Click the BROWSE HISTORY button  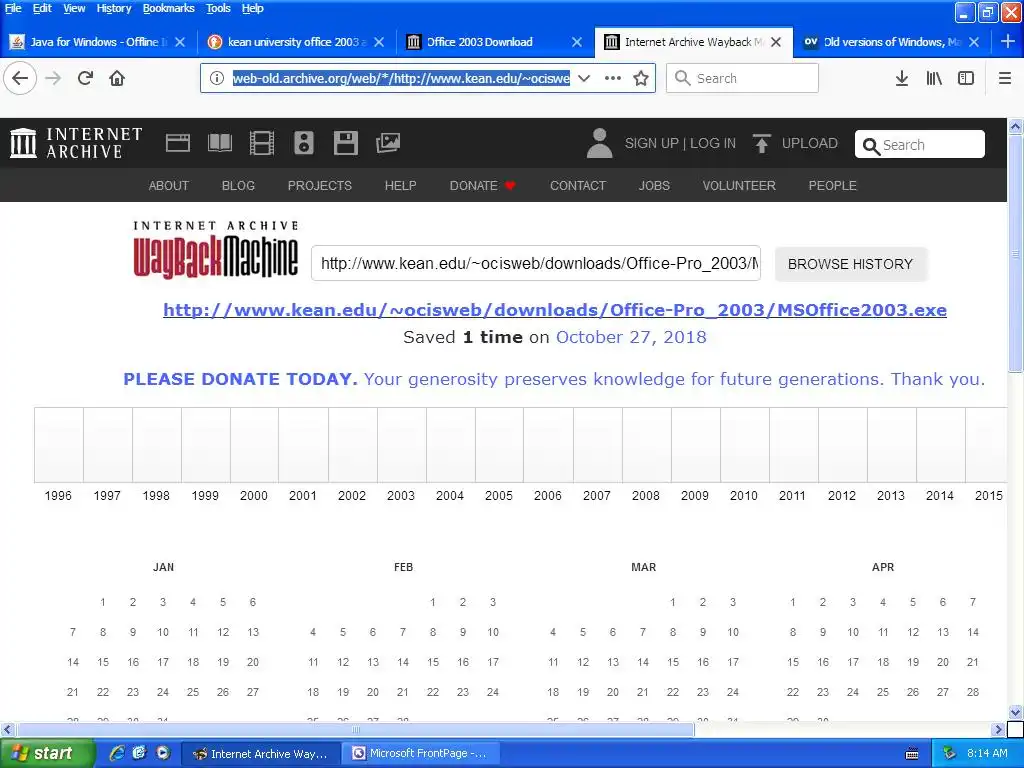850,264
